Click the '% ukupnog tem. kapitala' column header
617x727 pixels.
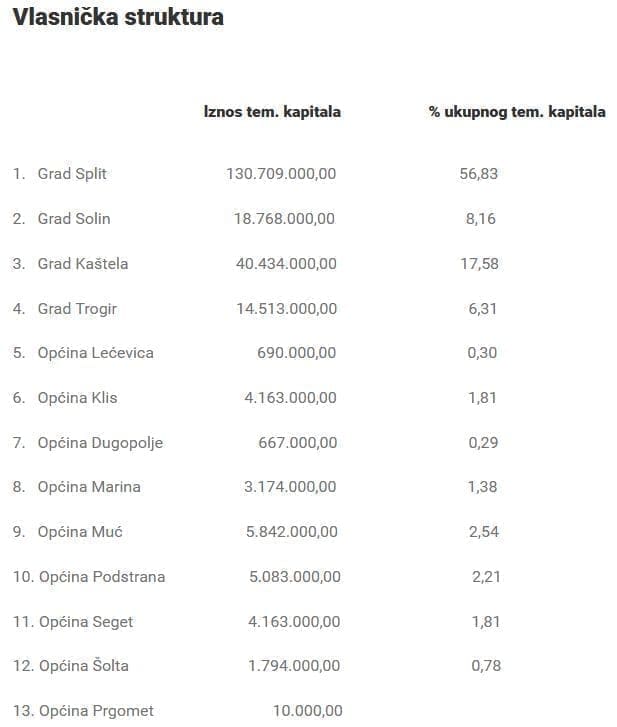pos(517,112)
